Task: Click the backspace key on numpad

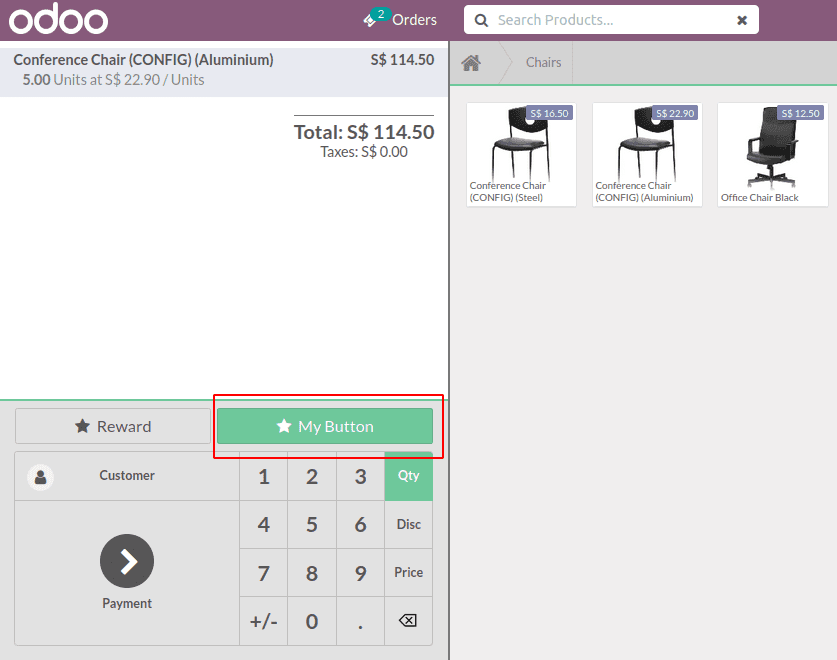Action: point(408,620)
